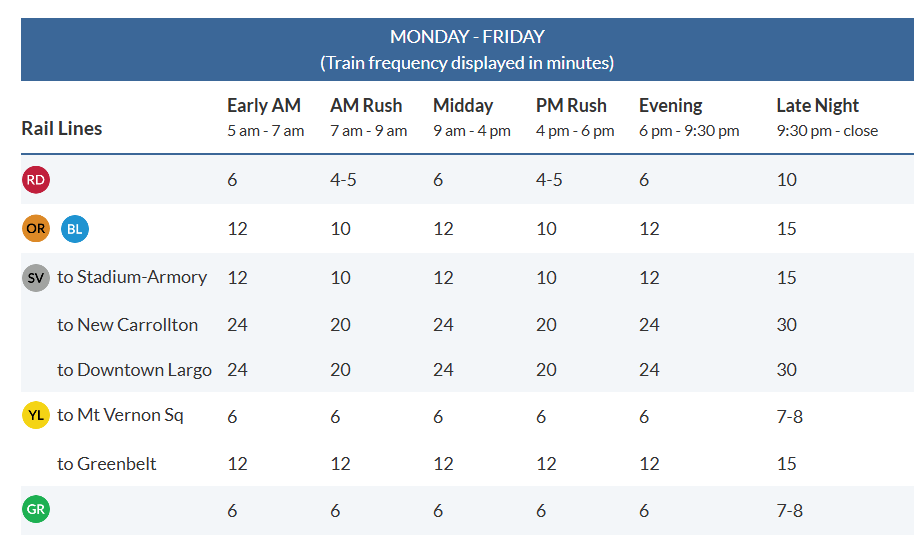
Task: Select the AM Rush column header
Action: (x=366, y=106)
